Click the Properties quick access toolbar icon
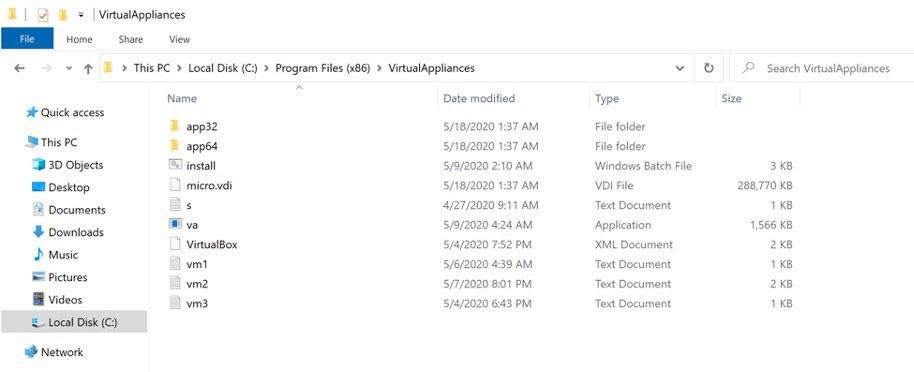The image size is (914, 372). (43, 15)
